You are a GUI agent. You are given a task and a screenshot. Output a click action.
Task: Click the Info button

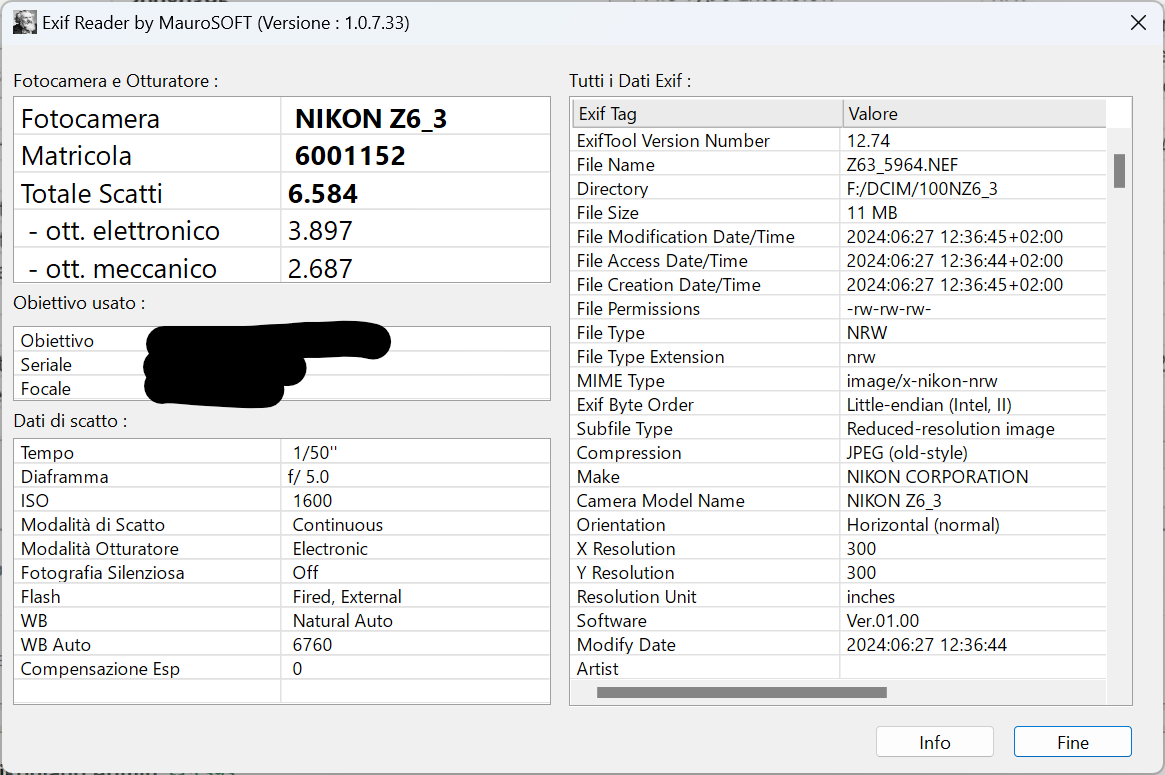(x=934, y=742)
